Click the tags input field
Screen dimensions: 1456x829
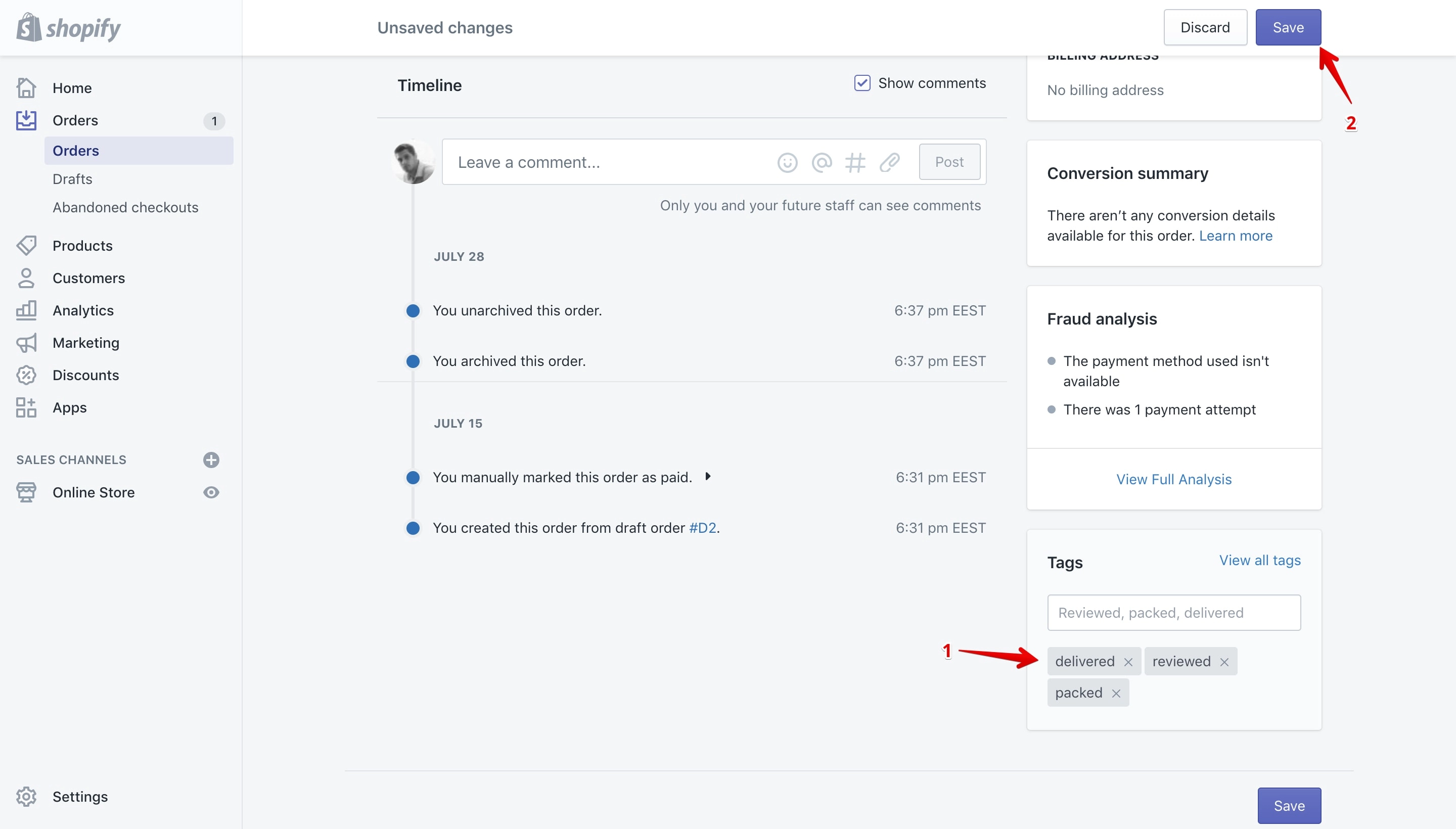tap(1173, 613)
